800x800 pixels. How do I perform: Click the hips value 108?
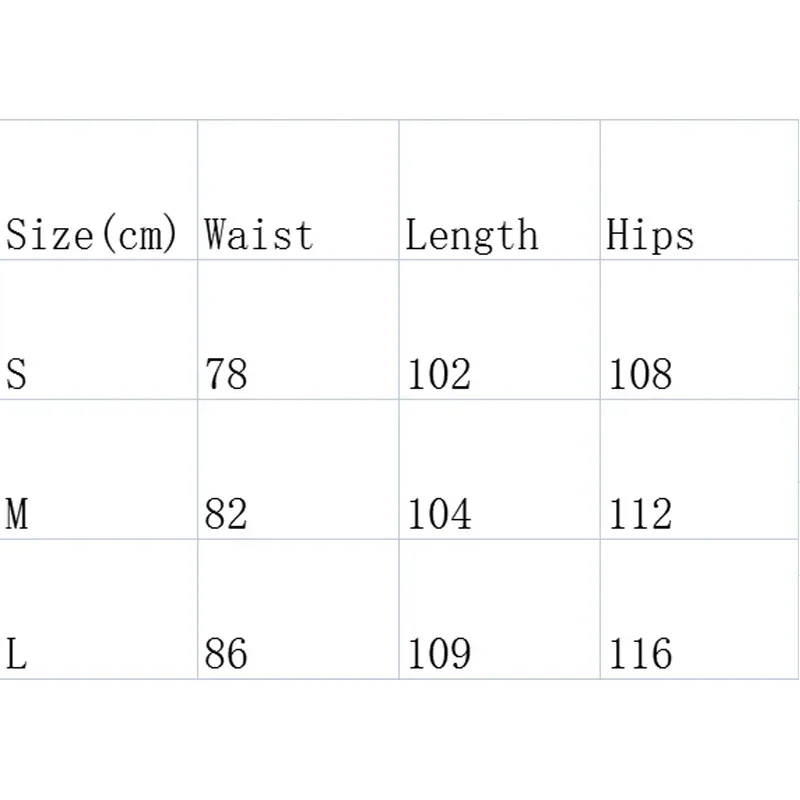click(641, 375)
